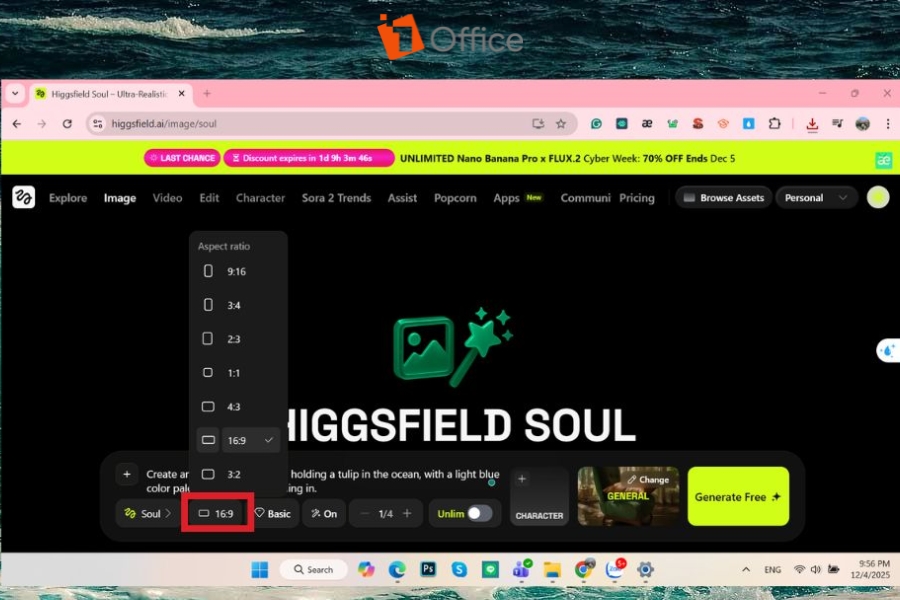The width and height of the screenshot is (900, 600).
Task: Change the GENERAL style thumbnail
Action: click(628, 497)
